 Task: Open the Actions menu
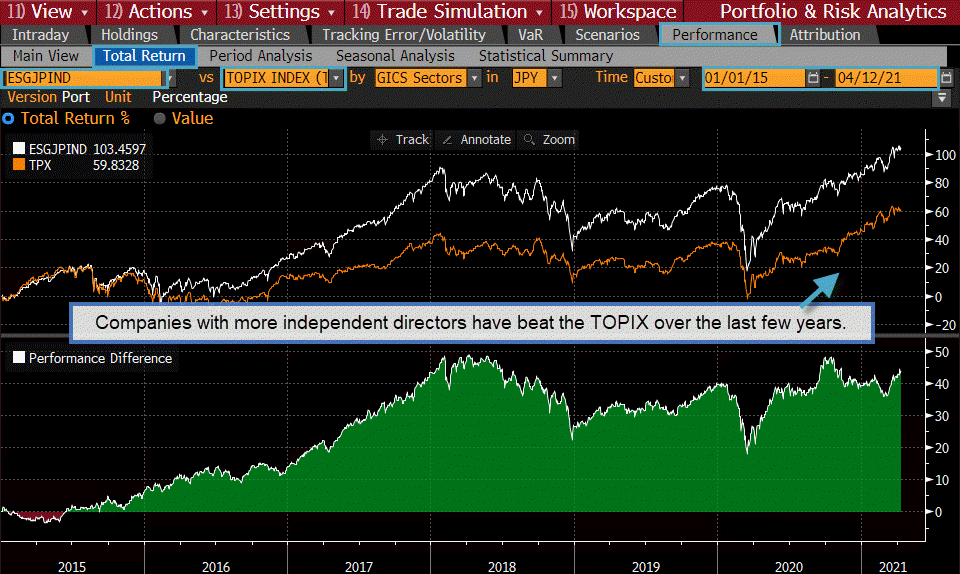157,11
